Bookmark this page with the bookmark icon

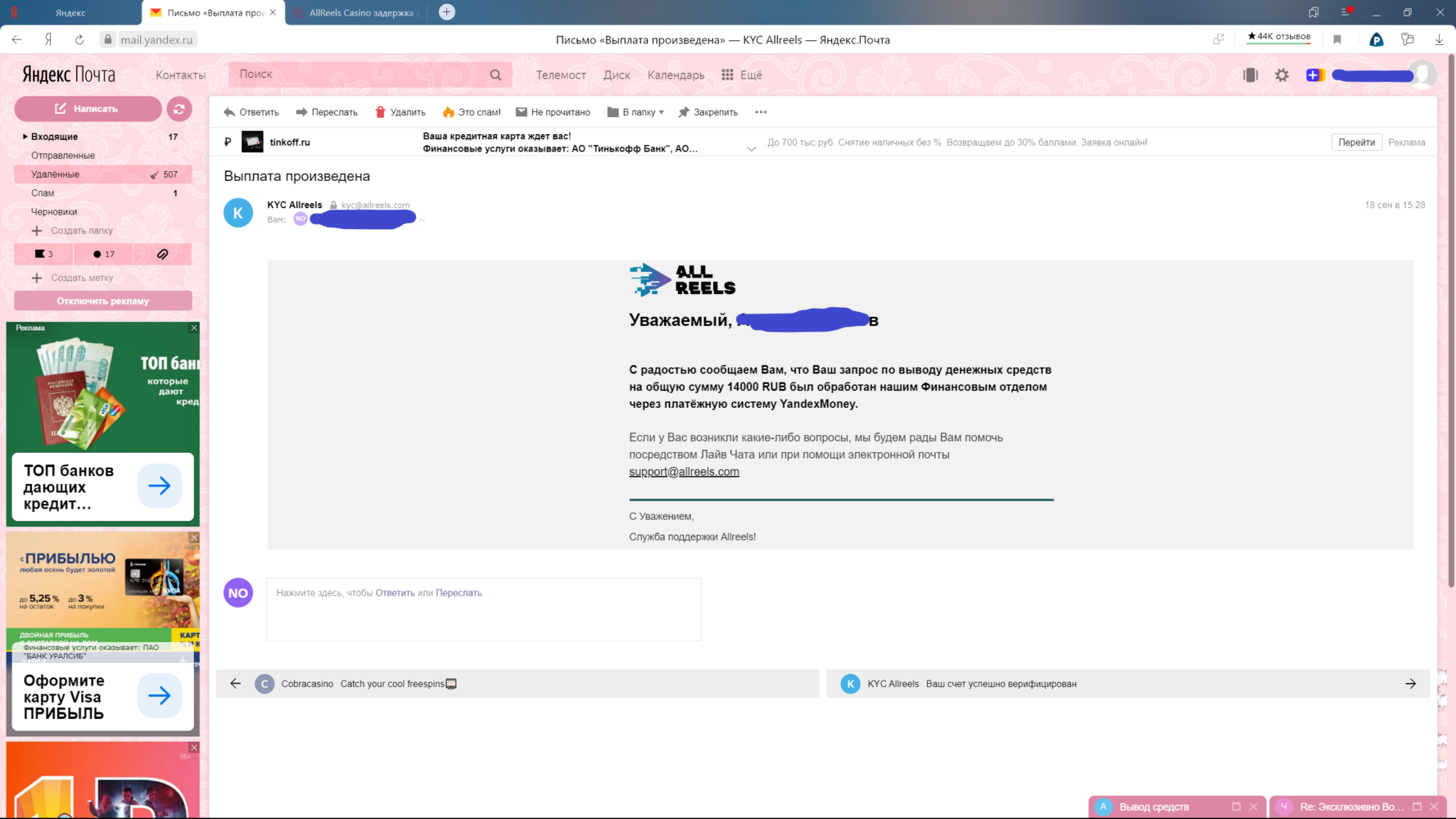coord(1337,39)
